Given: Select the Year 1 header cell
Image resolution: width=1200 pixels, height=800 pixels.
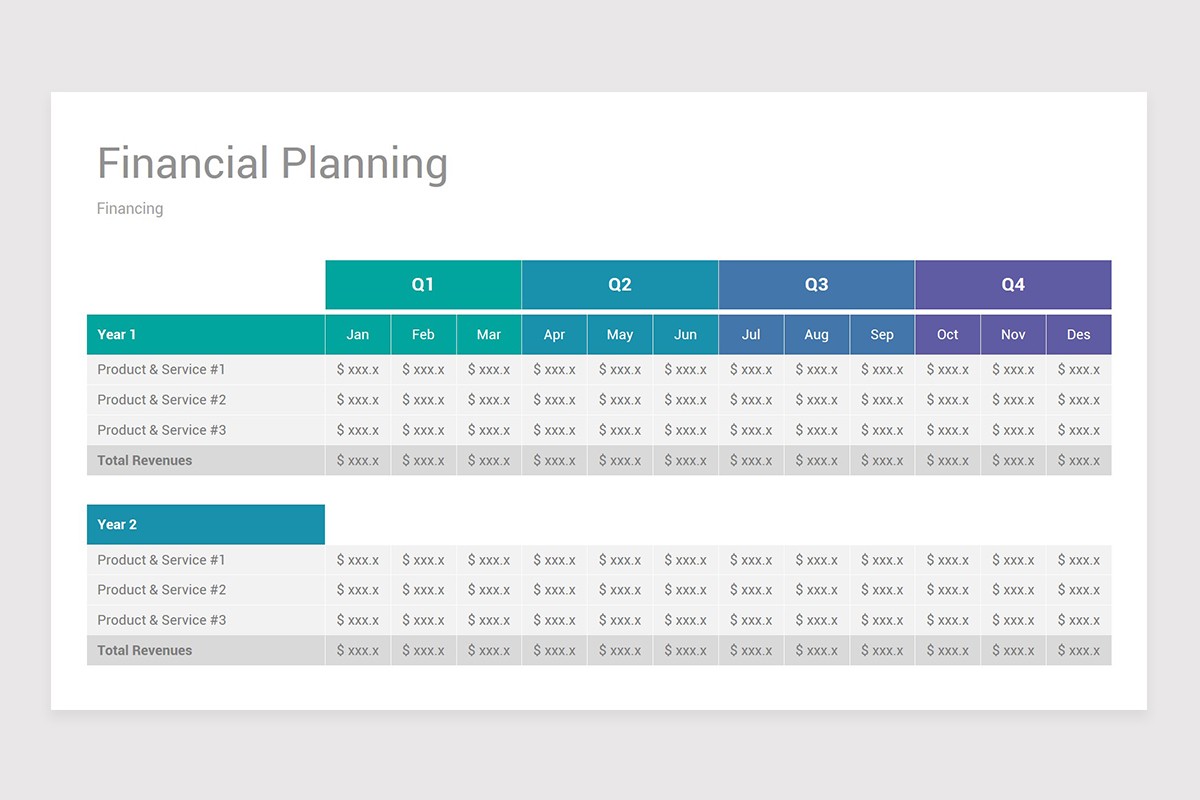Looking at the screenshot, I should tap(206, 335).
